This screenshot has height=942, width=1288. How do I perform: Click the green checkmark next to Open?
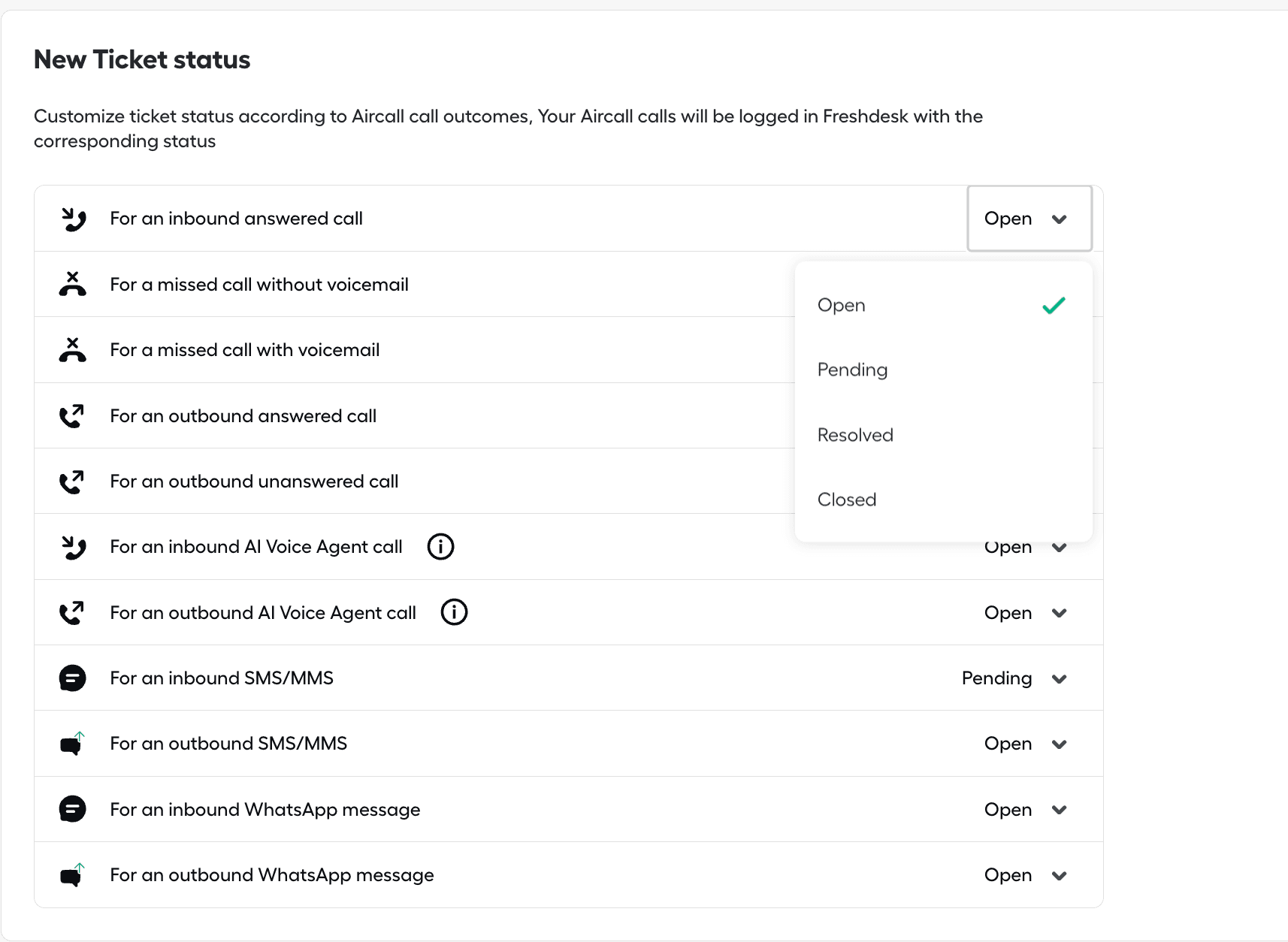pyautogui.click(x=1054, y=305)
